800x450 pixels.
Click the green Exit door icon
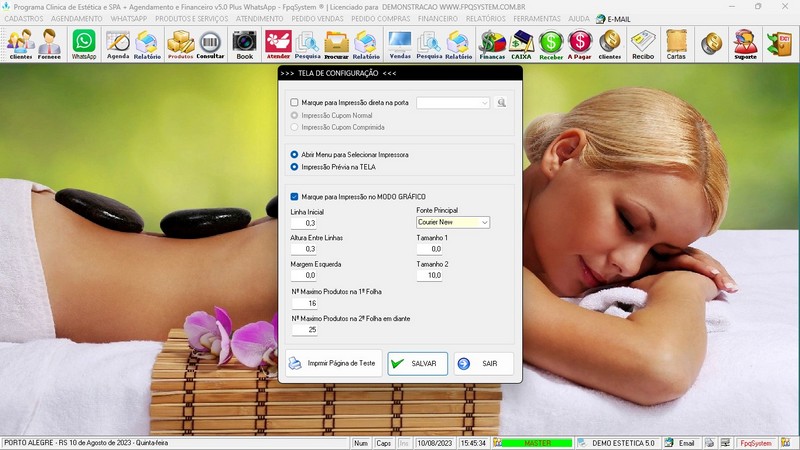tap(779, 43)
